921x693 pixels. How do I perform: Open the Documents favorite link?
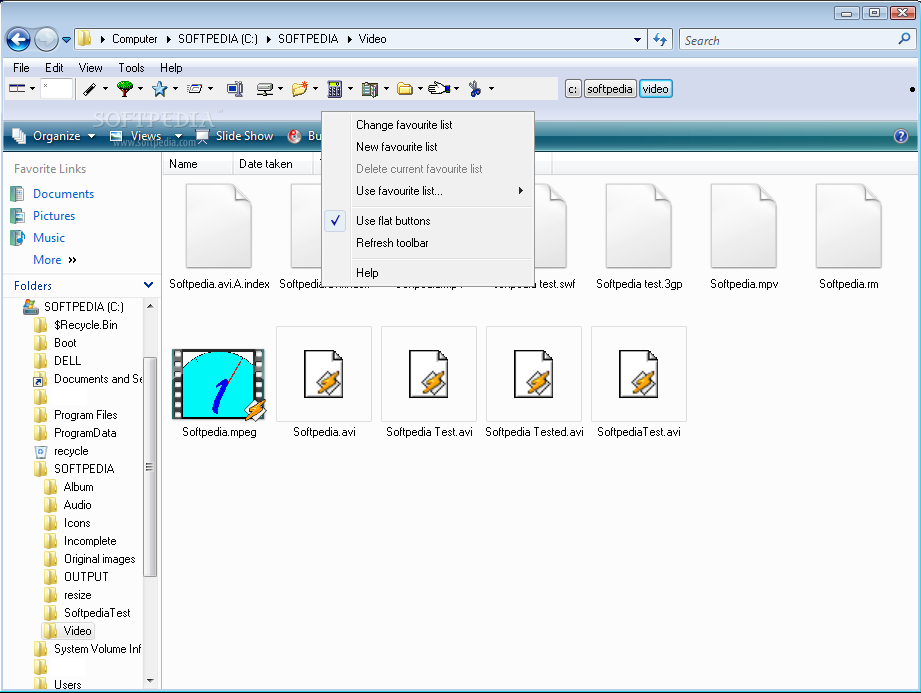[63, 194]
